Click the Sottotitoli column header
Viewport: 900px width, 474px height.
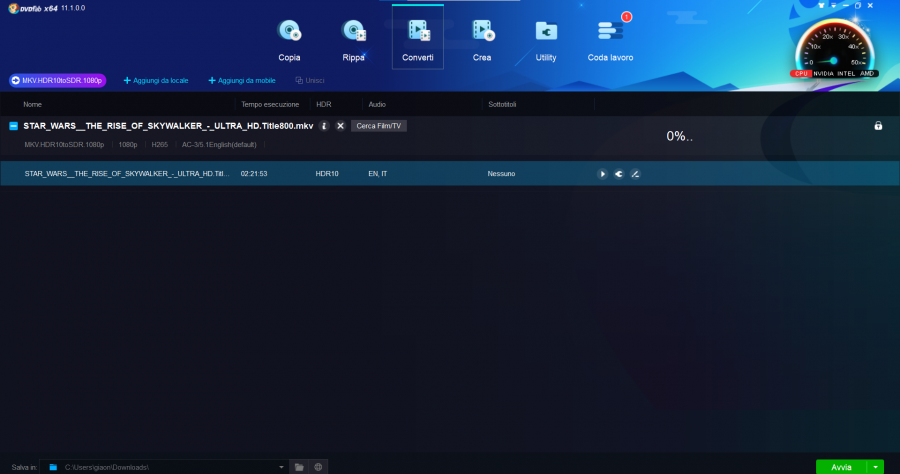click(x=502, y=104)
